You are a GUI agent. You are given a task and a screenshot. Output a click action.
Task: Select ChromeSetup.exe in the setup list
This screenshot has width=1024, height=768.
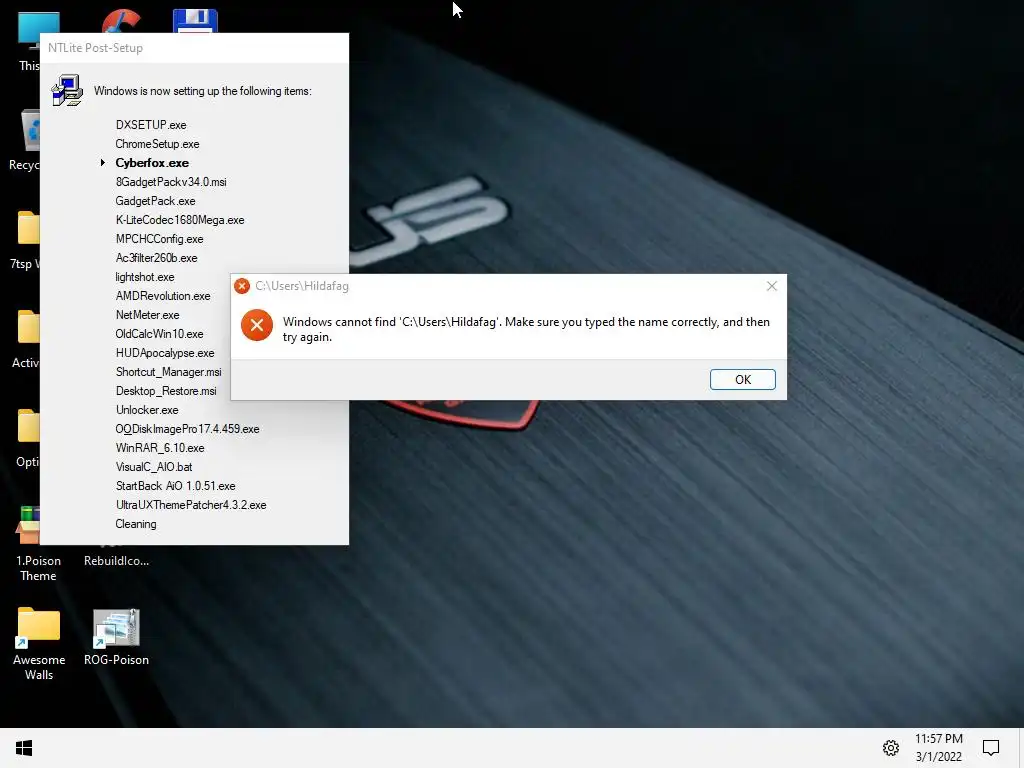(x=157, y=144)
